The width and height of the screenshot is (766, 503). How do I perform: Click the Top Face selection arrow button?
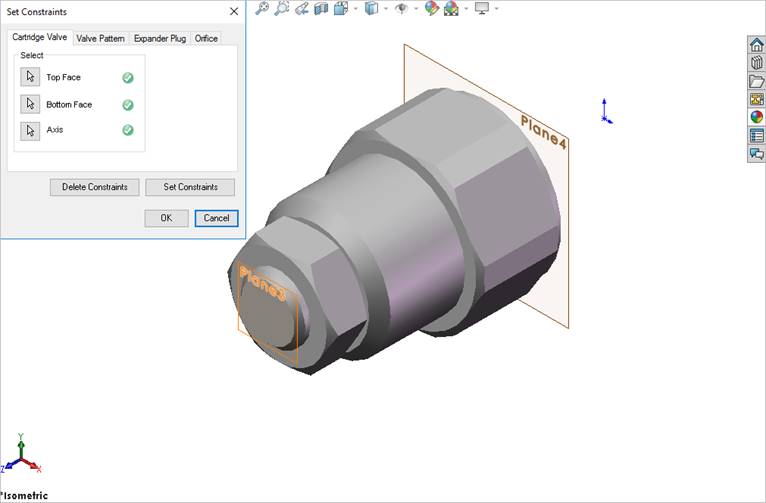(30, 77)
